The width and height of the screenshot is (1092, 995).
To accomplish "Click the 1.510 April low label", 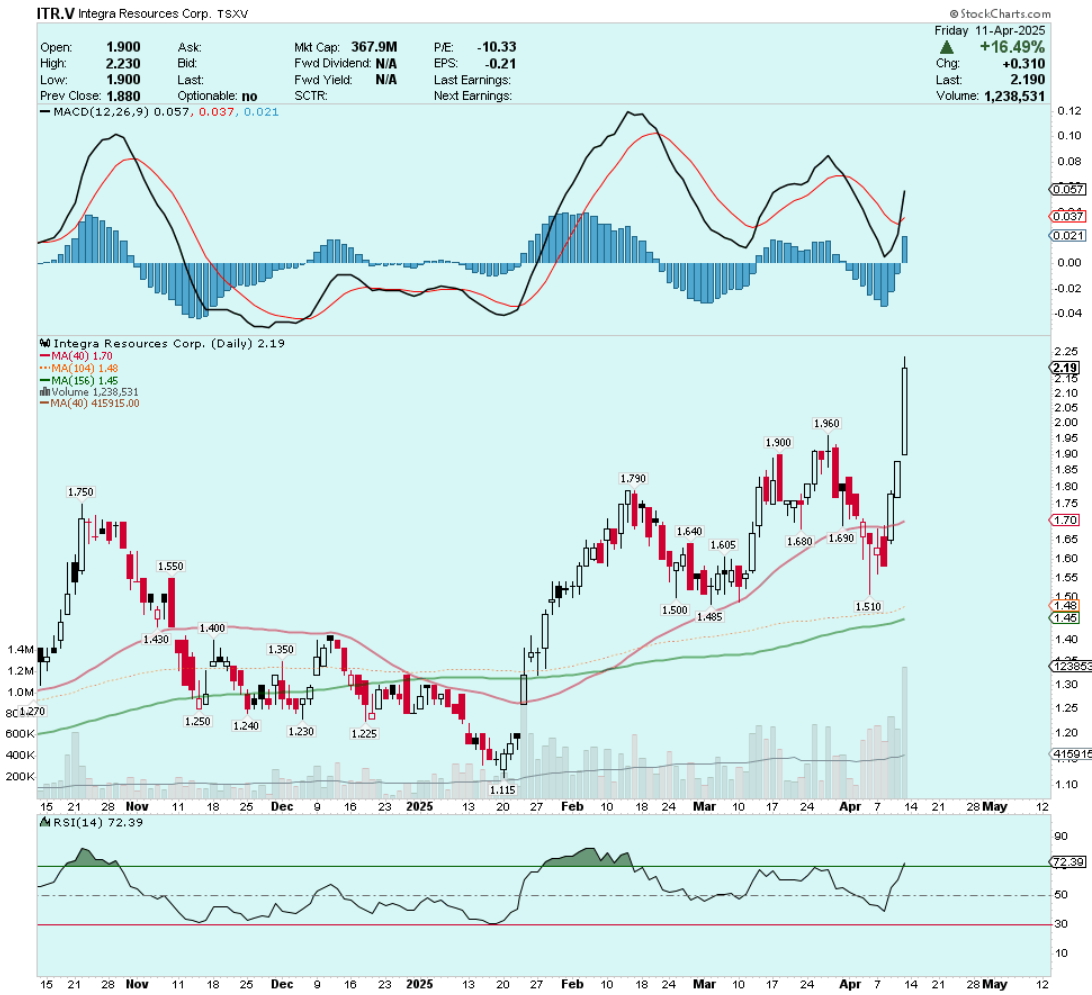I will tap(868, 607).
